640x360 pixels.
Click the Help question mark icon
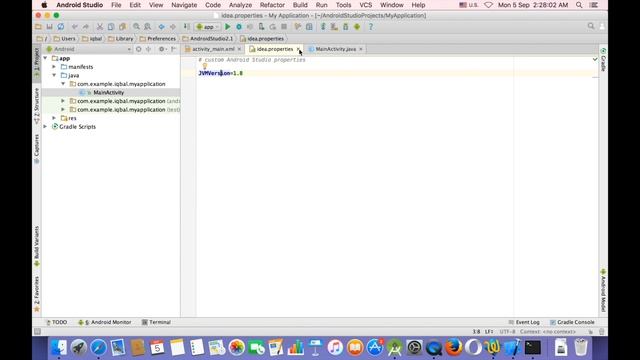click(371, 27)
